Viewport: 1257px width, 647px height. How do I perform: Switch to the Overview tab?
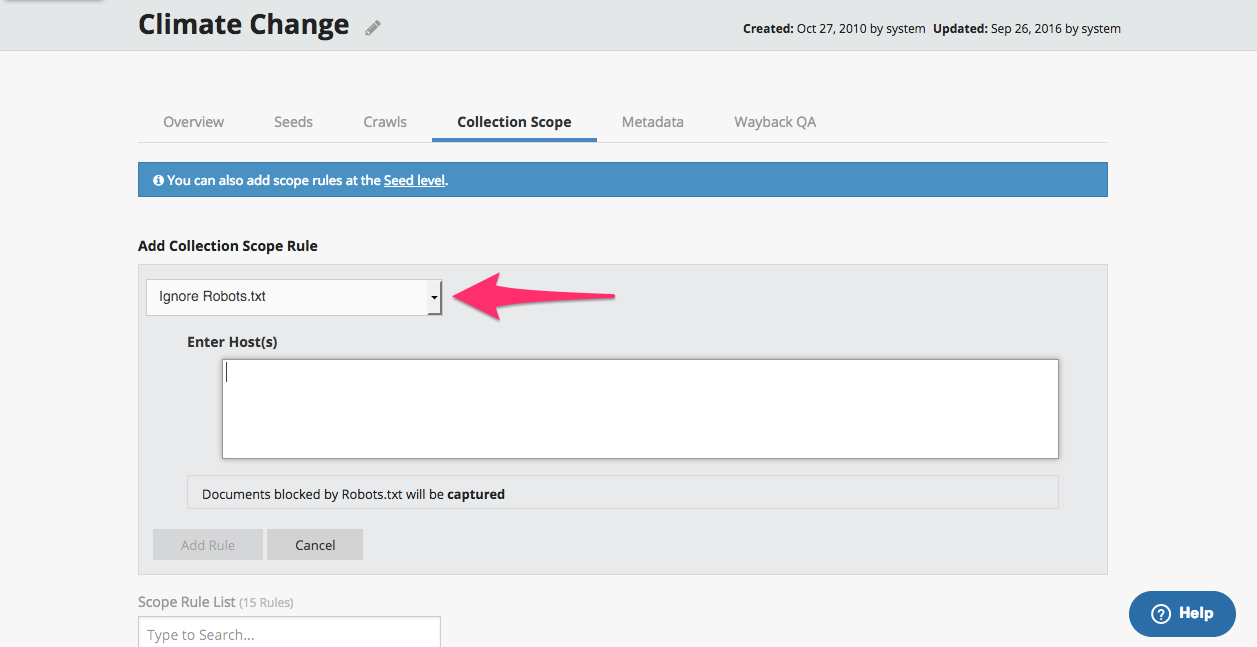(193, 122)
